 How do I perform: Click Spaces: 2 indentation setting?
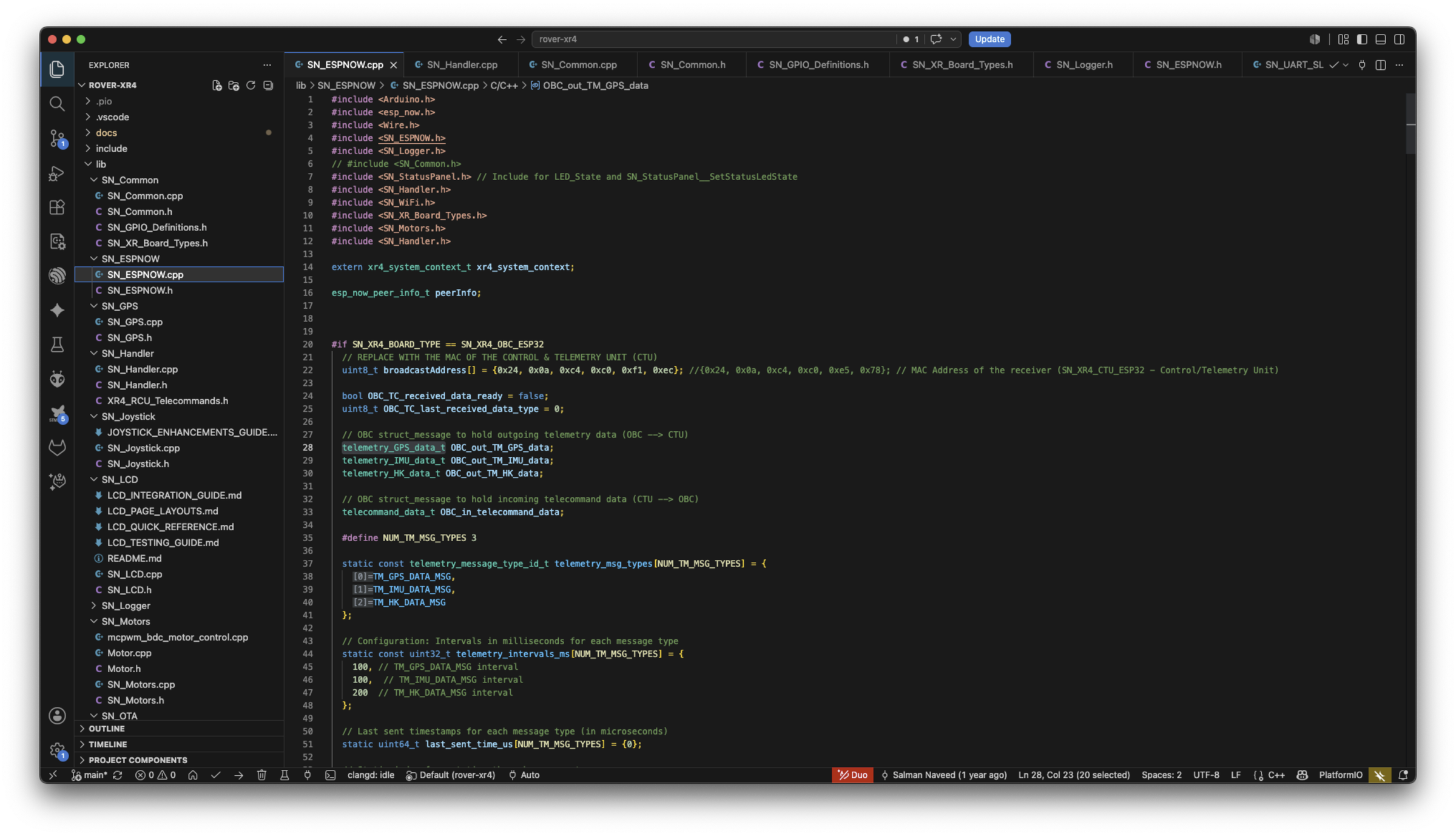coord(1161,775)
